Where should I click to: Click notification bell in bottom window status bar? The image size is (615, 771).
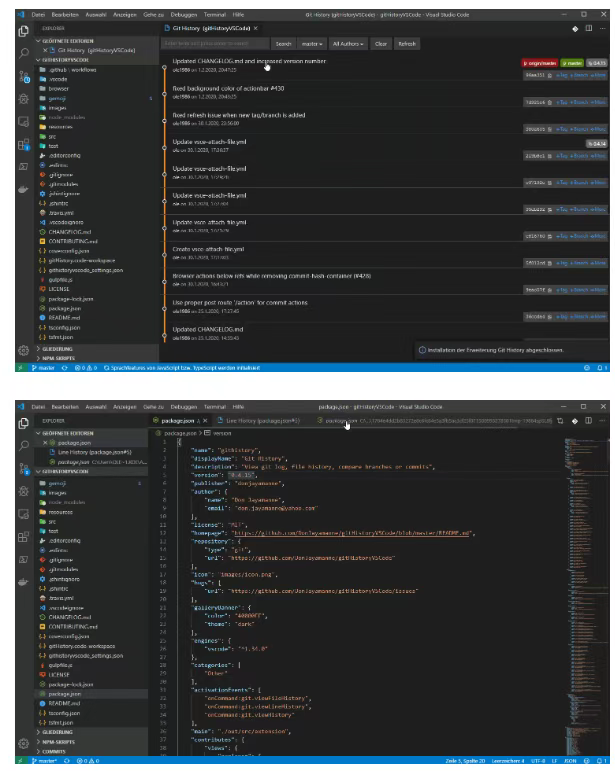(x=600, y=761)
